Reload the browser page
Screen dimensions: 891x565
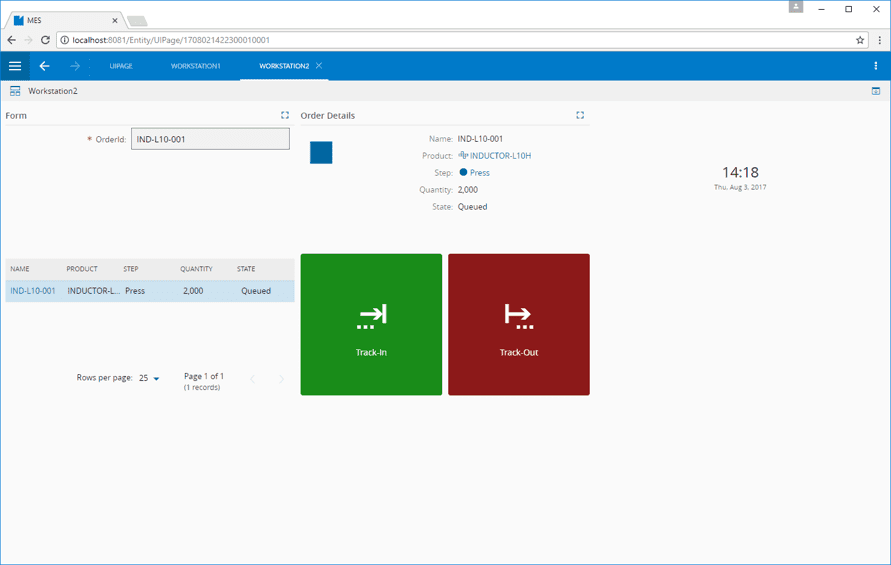(45, 40)
